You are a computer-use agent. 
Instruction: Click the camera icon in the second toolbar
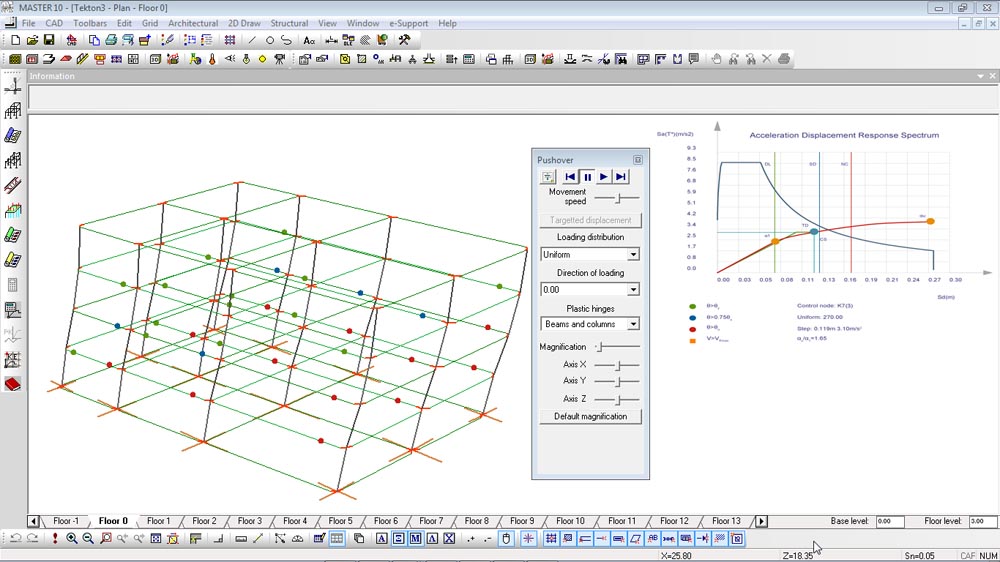click(279, 59)
